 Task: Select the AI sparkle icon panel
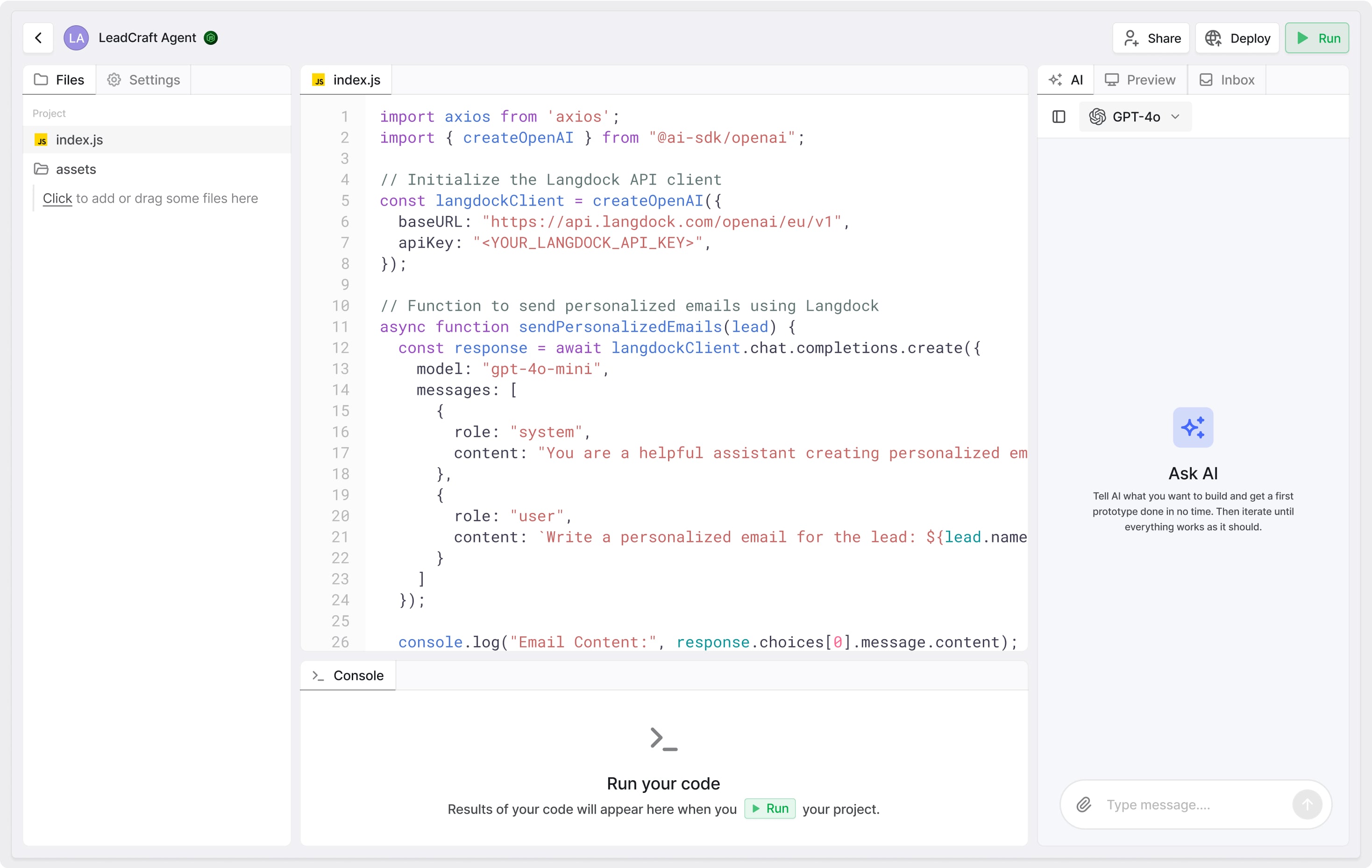pos(1056,80)
